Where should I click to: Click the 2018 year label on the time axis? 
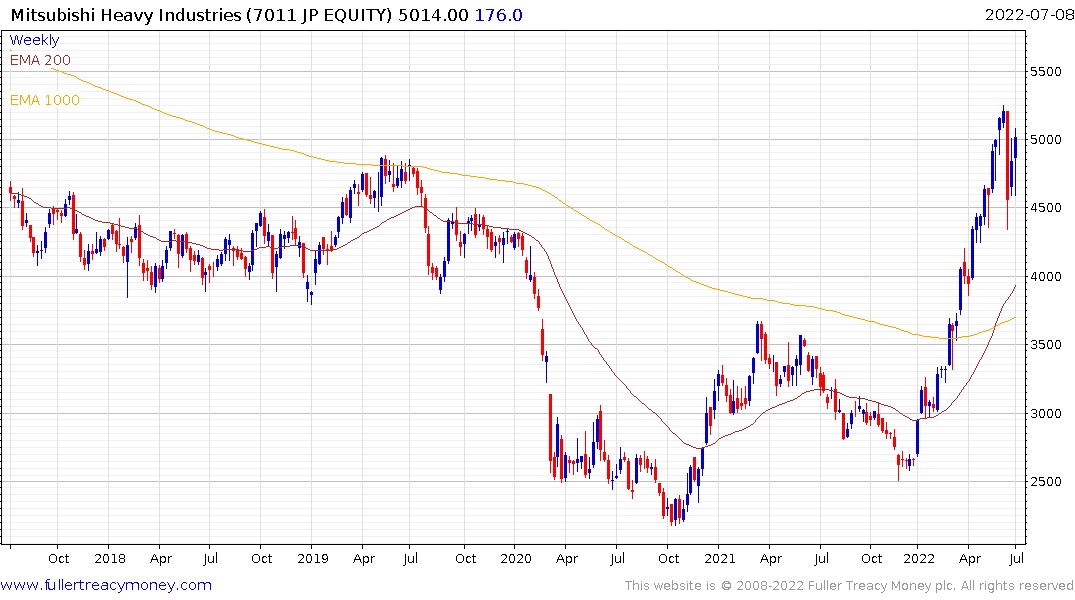pos(110,558)
